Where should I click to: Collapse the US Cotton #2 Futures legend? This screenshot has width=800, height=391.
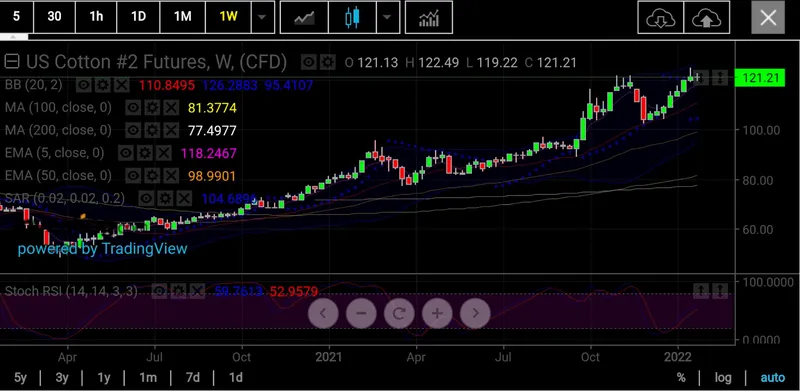[12, 62]
